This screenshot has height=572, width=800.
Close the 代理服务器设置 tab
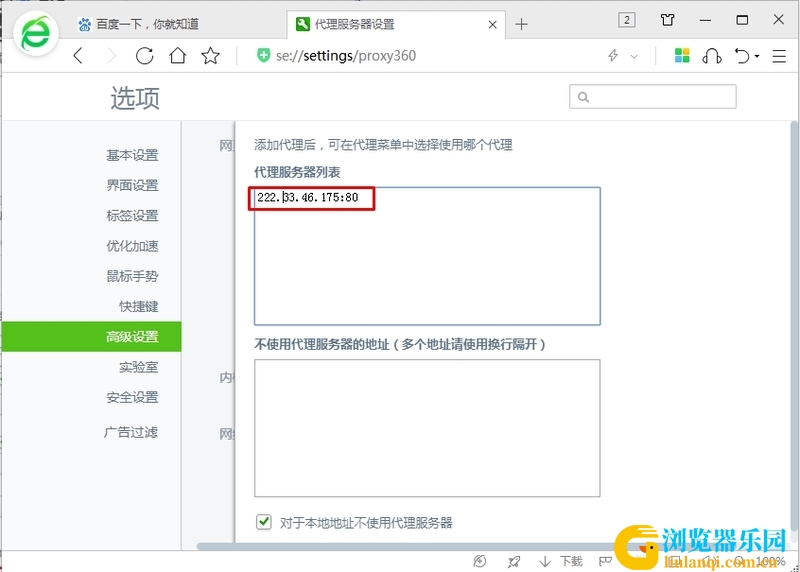(492, 24)
